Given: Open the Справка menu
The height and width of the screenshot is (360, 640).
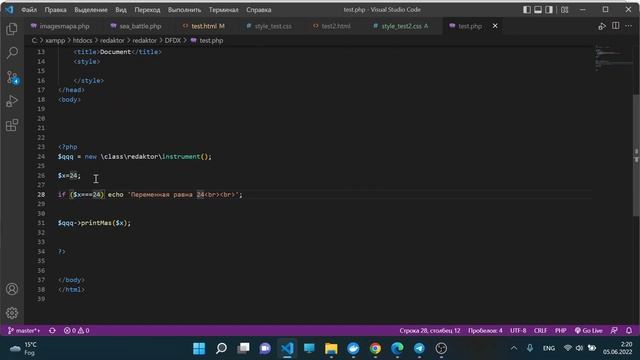Looking at the screenshot, I should pos(258,10).
